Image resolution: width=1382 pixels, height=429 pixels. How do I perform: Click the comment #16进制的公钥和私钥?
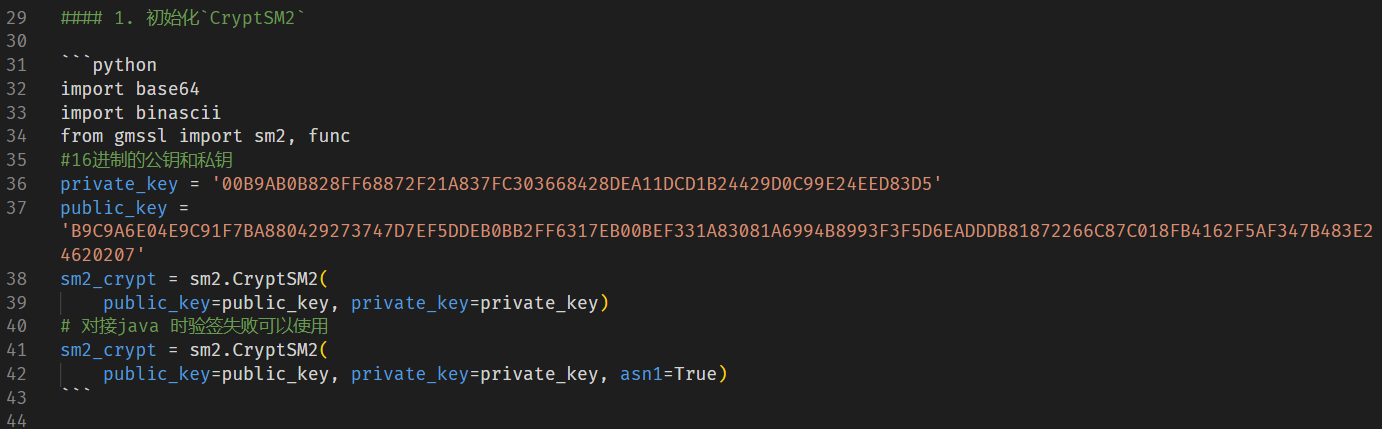point(147,160)
